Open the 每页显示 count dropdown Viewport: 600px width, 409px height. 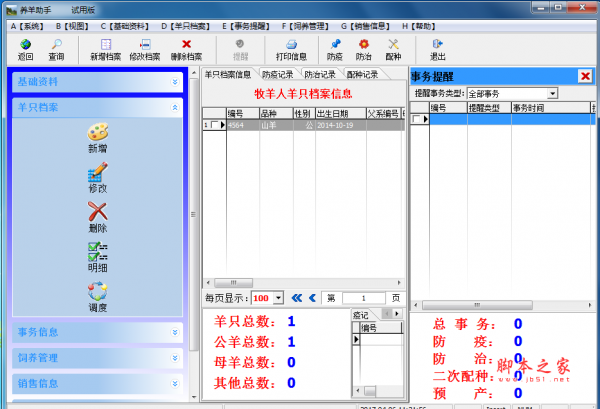click(x=279, y=298)
